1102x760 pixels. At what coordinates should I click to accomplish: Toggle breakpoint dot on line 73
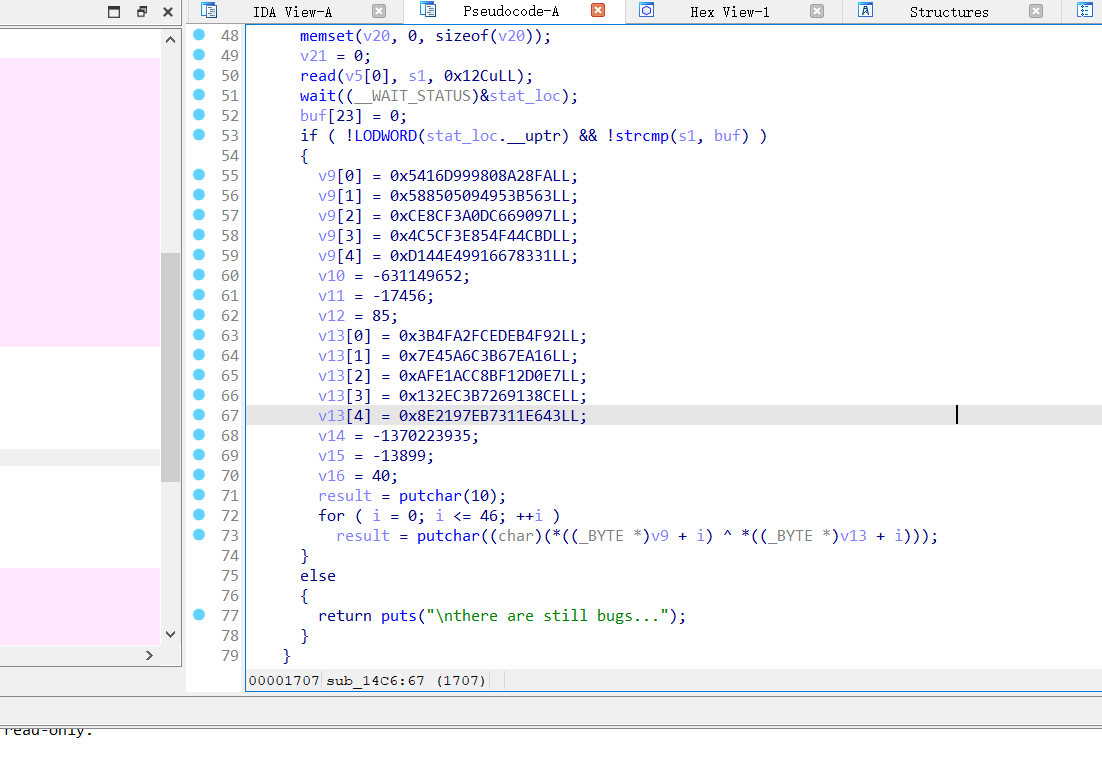[x=199, y=535]
